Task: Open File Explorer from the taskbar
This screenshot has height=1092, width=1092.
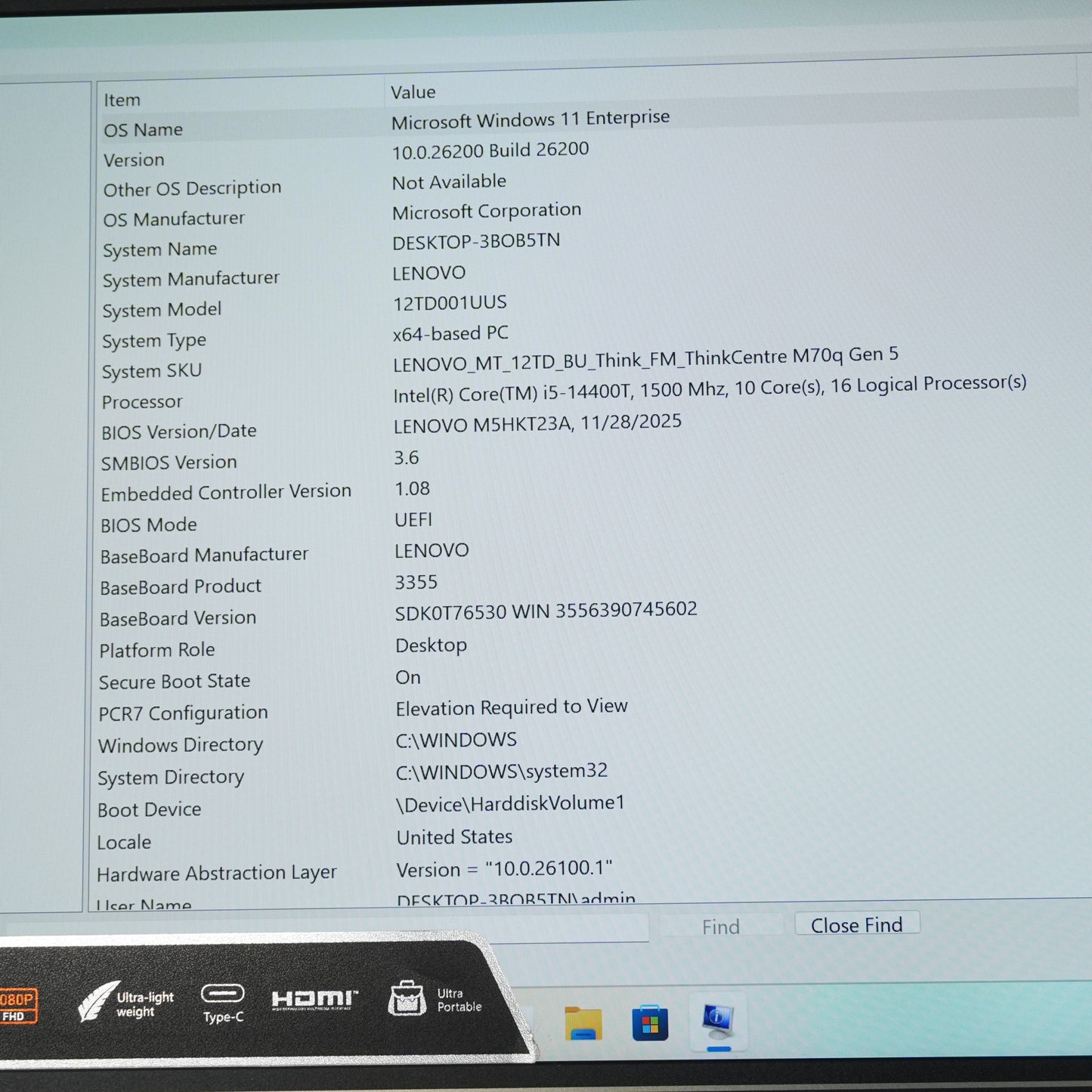Action: point(583,1024)
